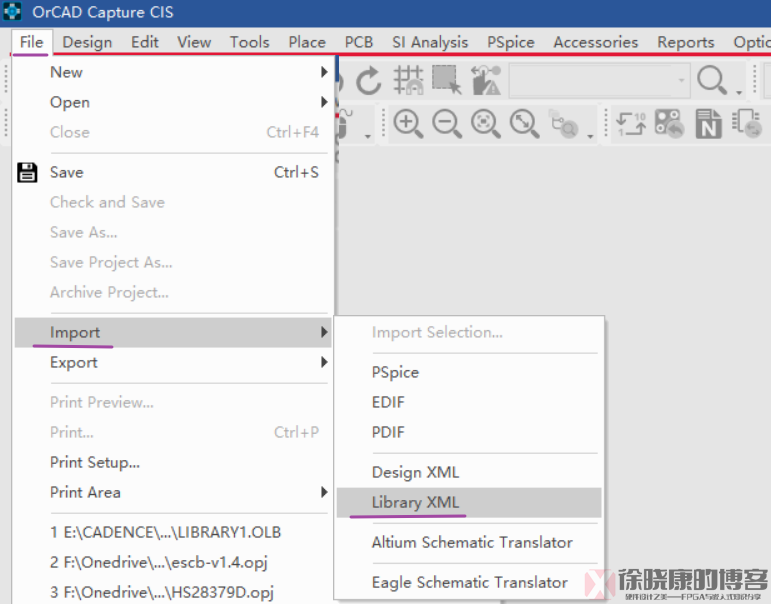Viewport: 771px width, 604px height.
Task: Click the annotate numbering icon
Action: coord(631,123)
